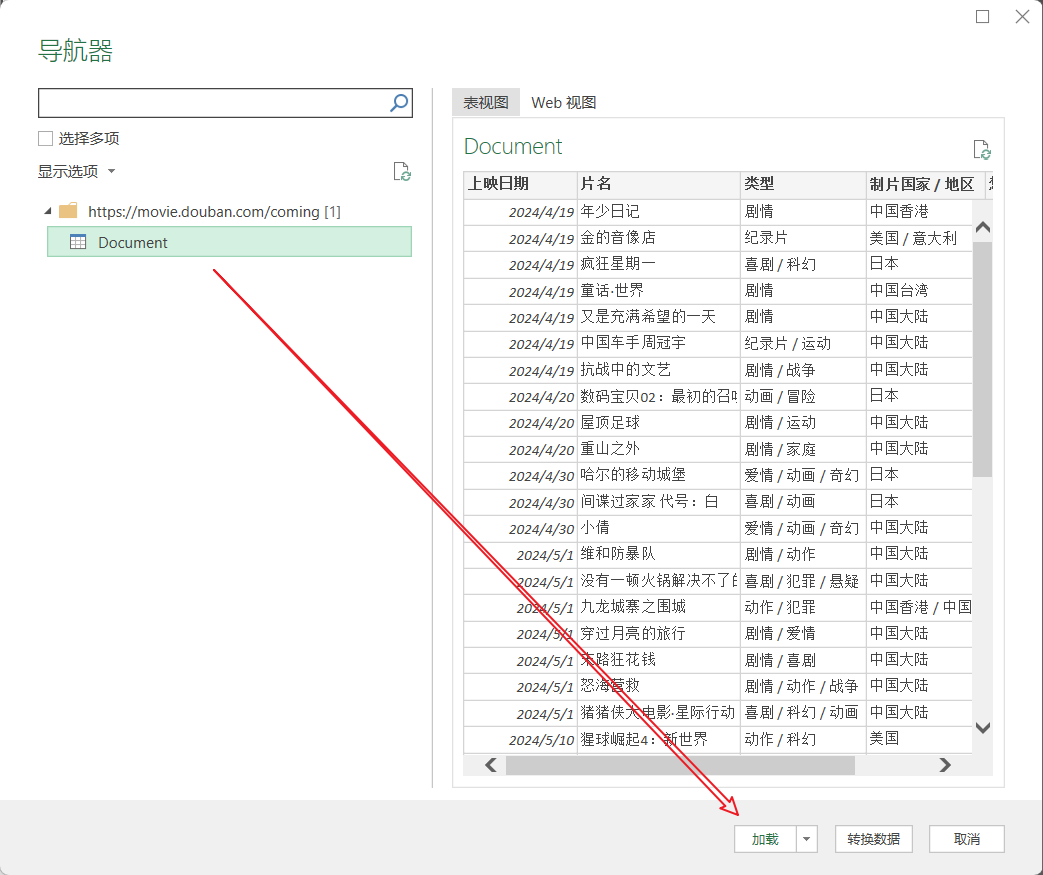The height and width of the screenshot is (875, 1043).
Task: Click the horizontal scrollbar of the preview
Action: point(680,765)
